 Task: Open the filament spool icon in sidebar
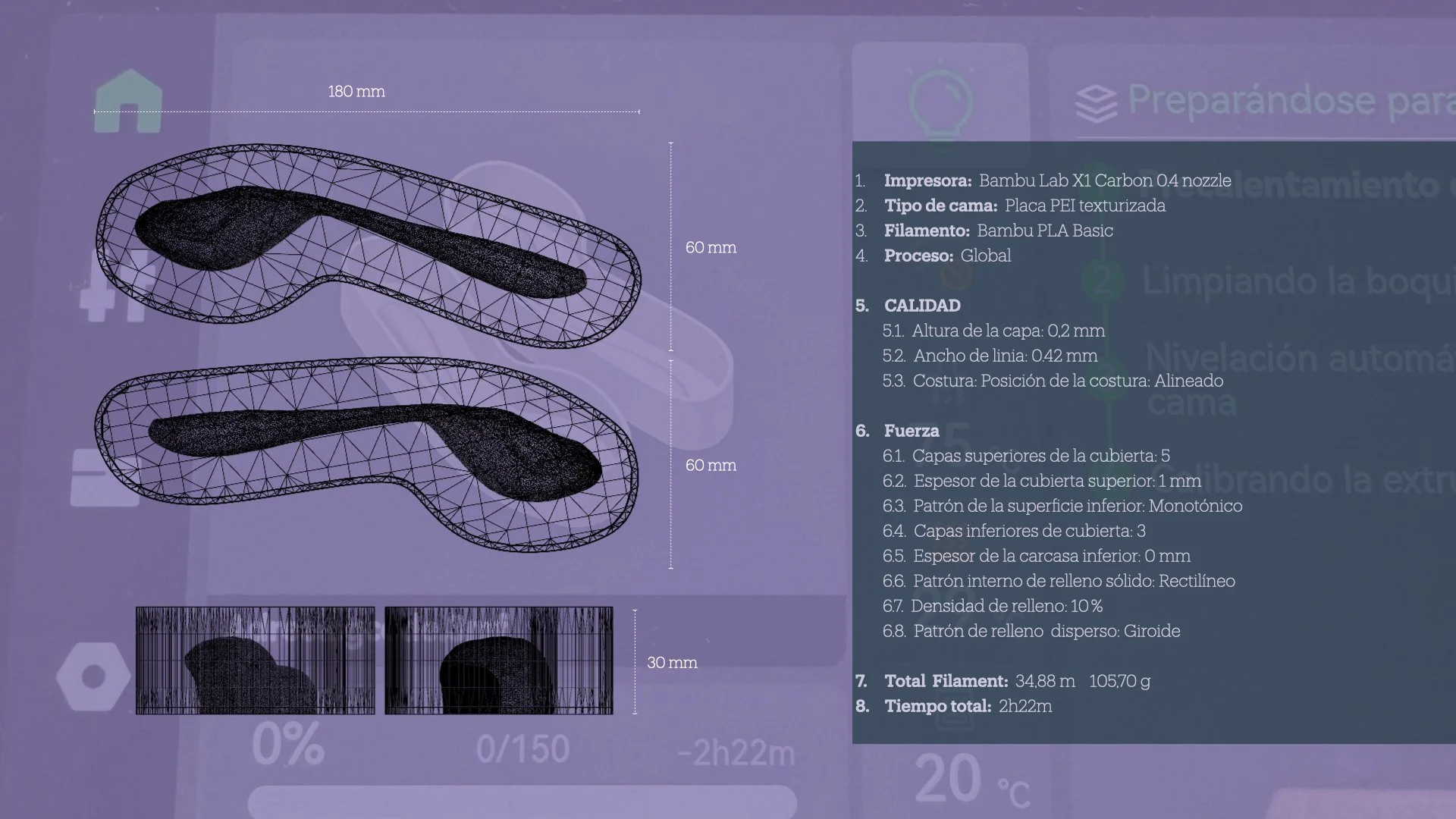(x=105, y=478)
